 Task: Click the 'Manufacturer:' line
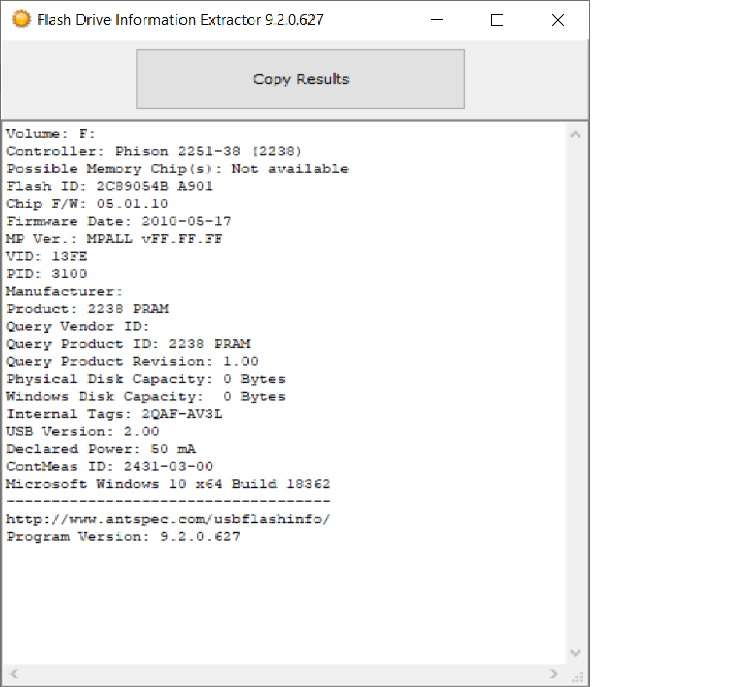pos(64,291)
